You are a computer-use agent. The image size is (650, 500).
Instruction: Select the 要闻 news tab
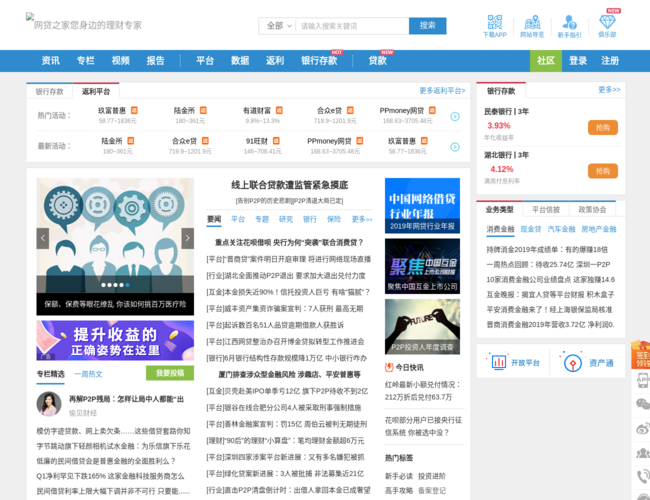pos(214,219)
